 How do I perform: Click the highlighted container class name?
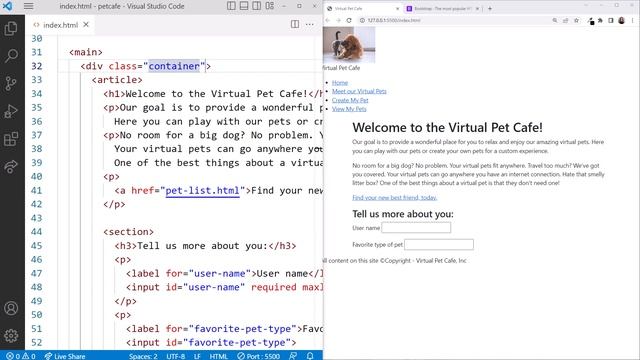tap(174, 66)
